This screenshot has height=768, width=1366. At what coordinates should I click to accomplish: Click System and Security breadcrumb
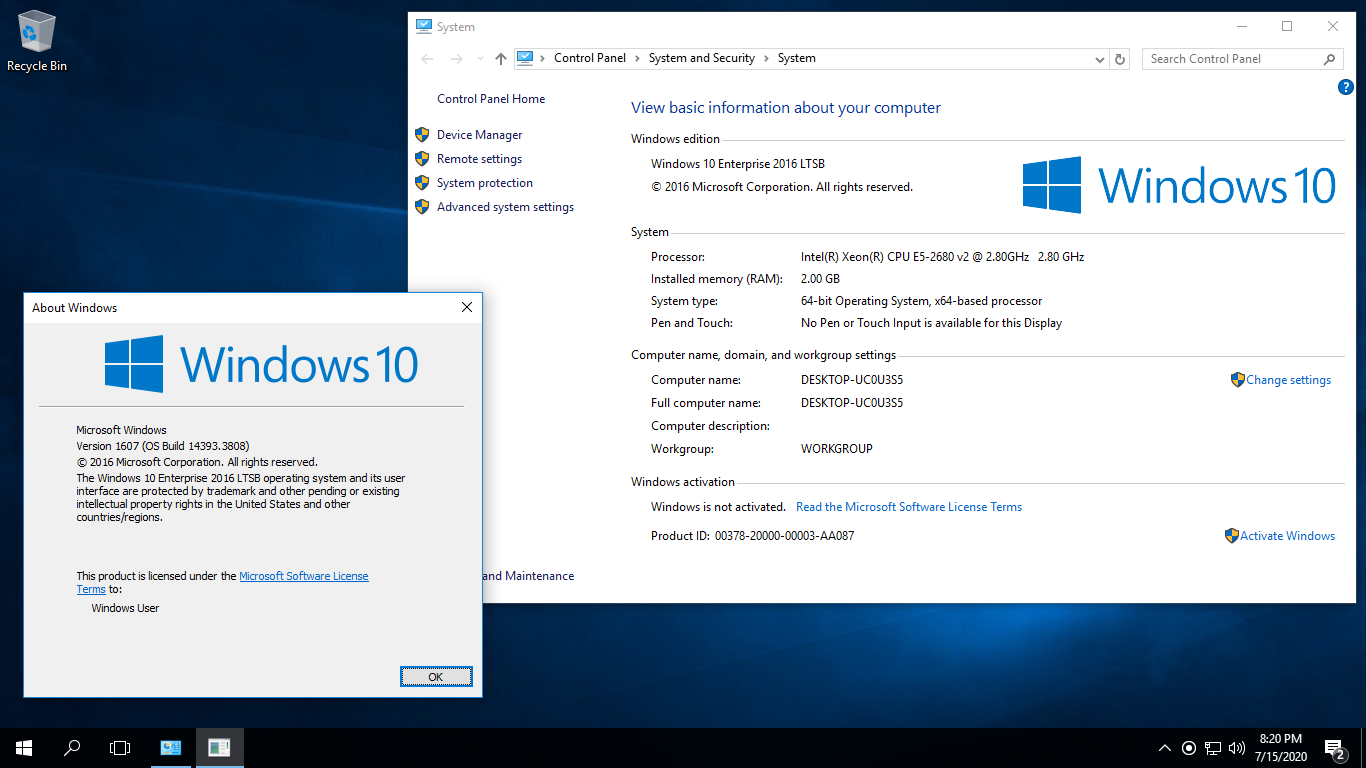701,58
